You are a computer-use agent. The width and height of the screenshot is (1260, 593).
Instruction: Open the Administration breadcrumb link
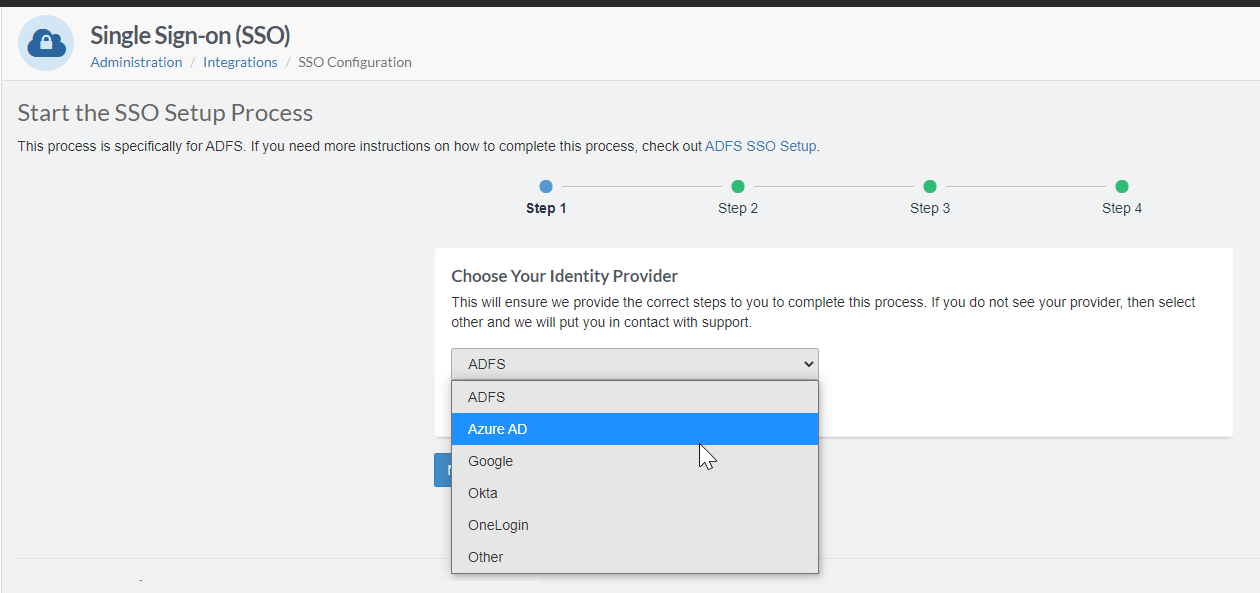(136, 62)
